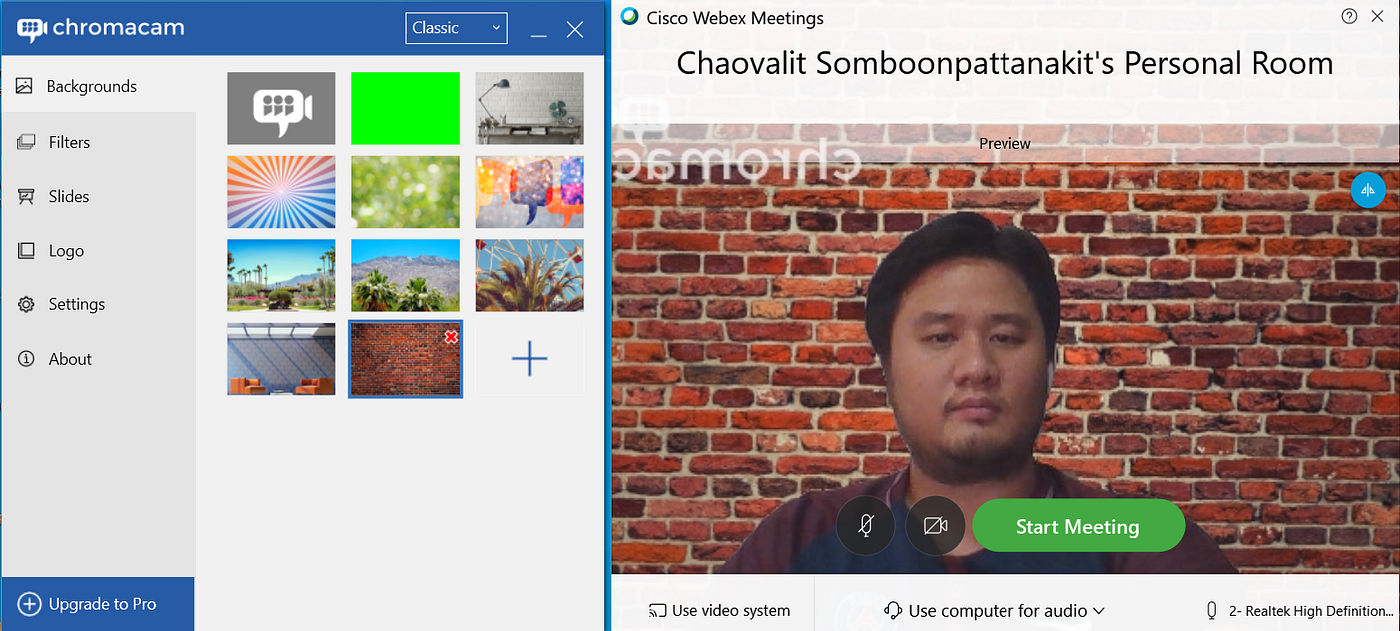
Task: Click Upgrade to Pro
Action: [x=97, y=604]
